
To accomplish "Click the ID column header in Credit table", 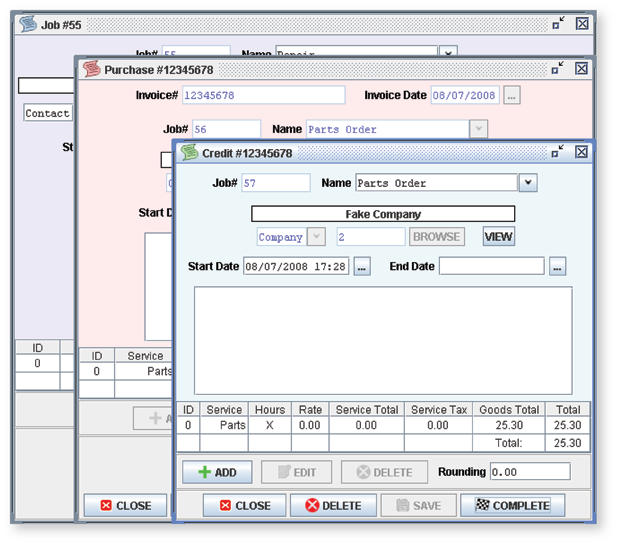I will [x=188, y=410].
